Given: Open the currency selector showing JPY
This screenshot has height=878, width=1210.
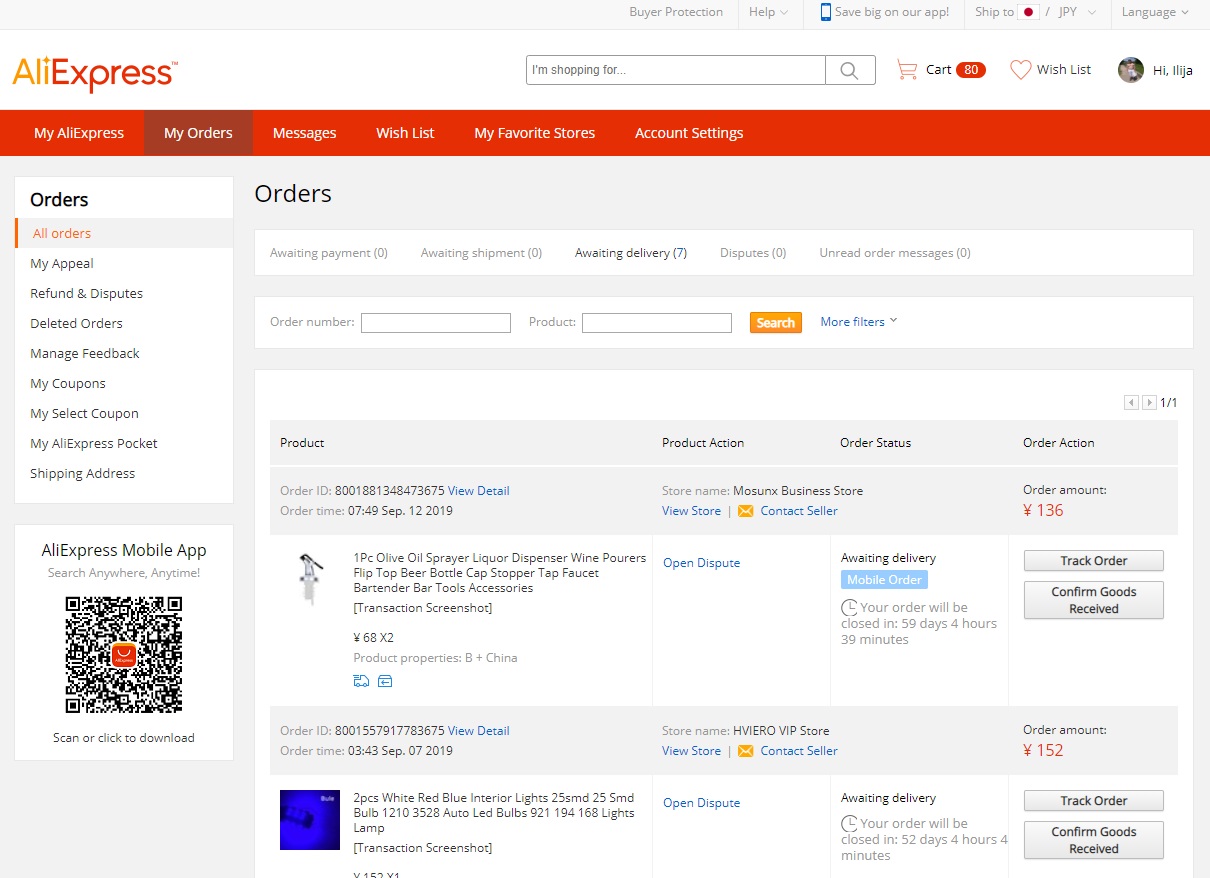Looking at the screenshot, I should (1068, 12).
